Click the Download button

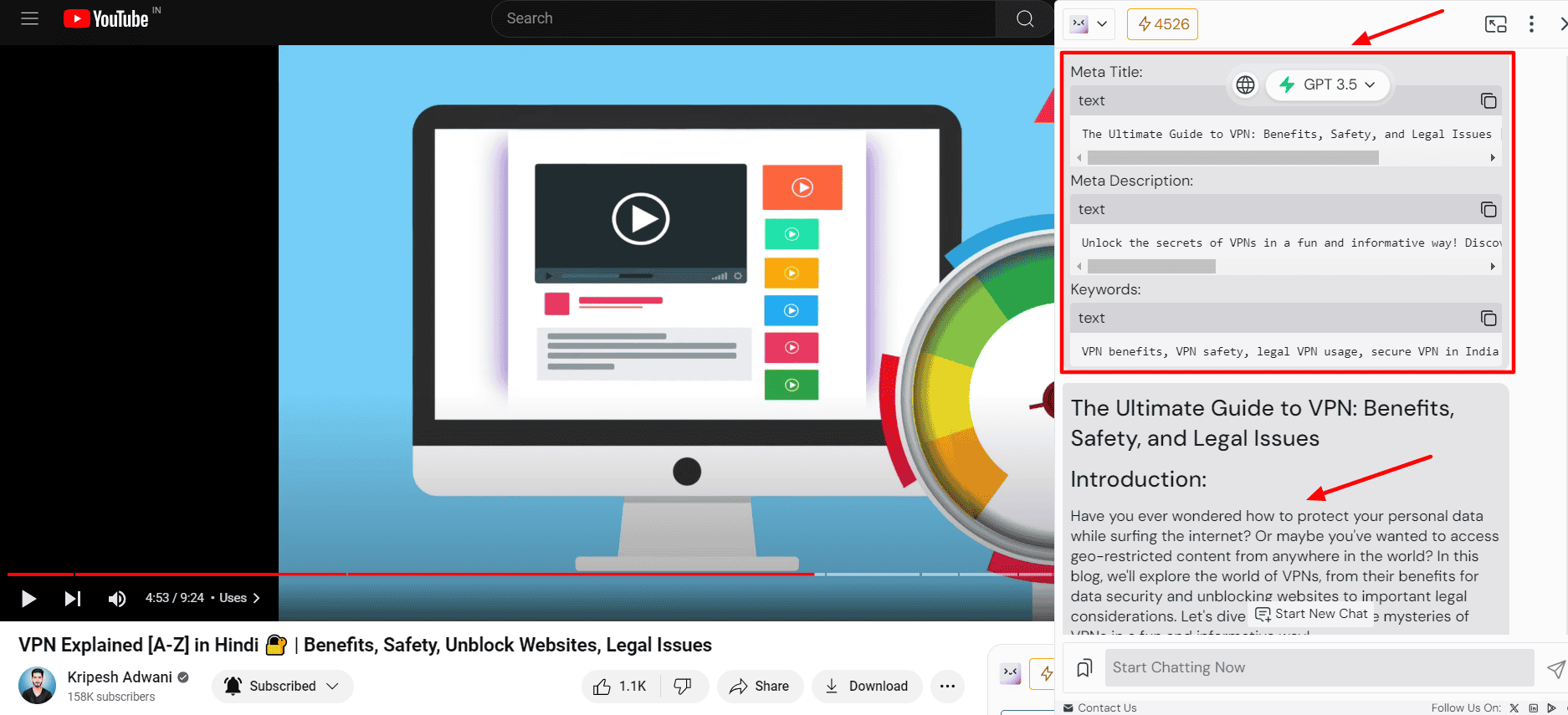[x=867, y=687]
